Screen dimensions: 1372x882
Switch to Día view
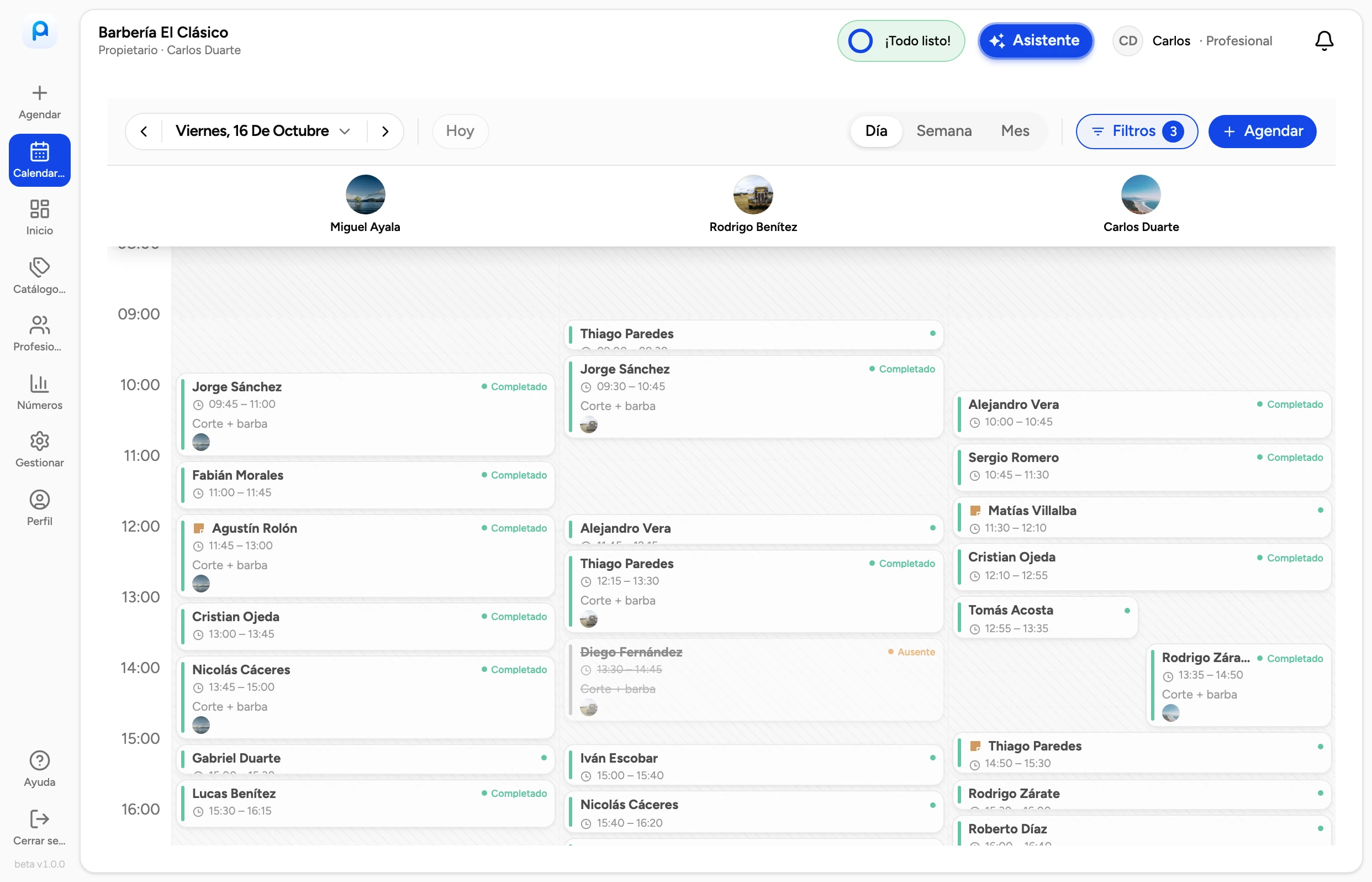[876, 131]
